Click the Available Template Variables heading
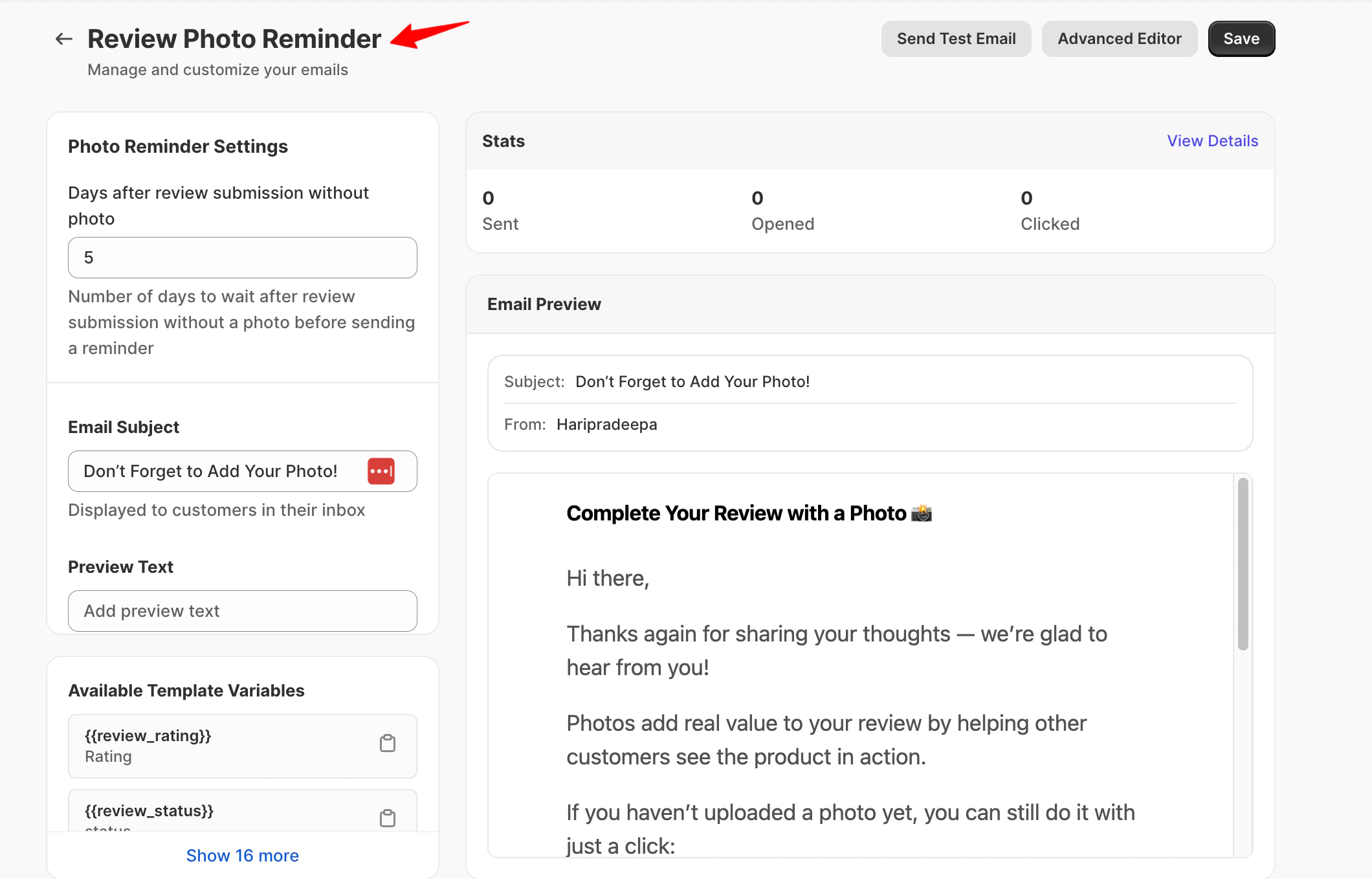The height and width of the screenshot is (879, 1372). 186,691
